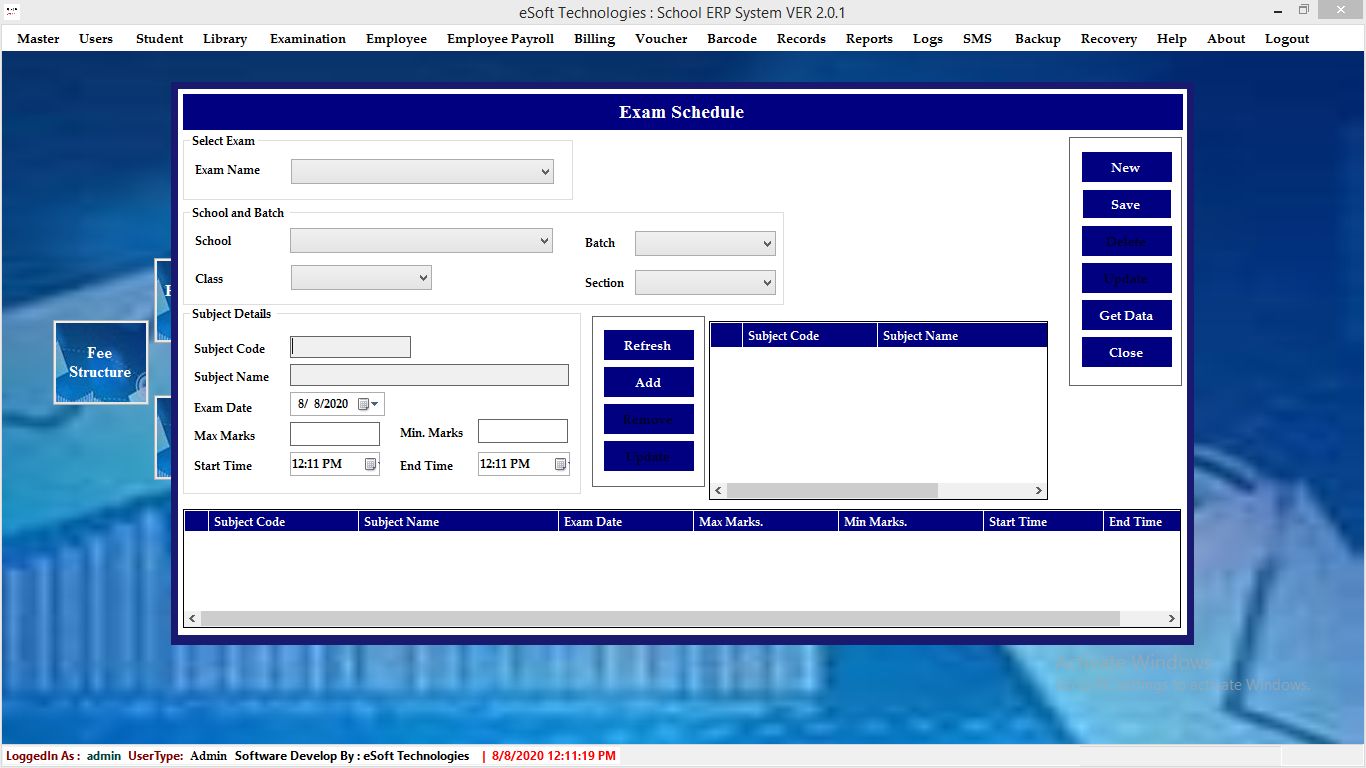1366x768 pixels.
Task: Open the Fee Structure tile behind the dialog
Action: [100, 362]
